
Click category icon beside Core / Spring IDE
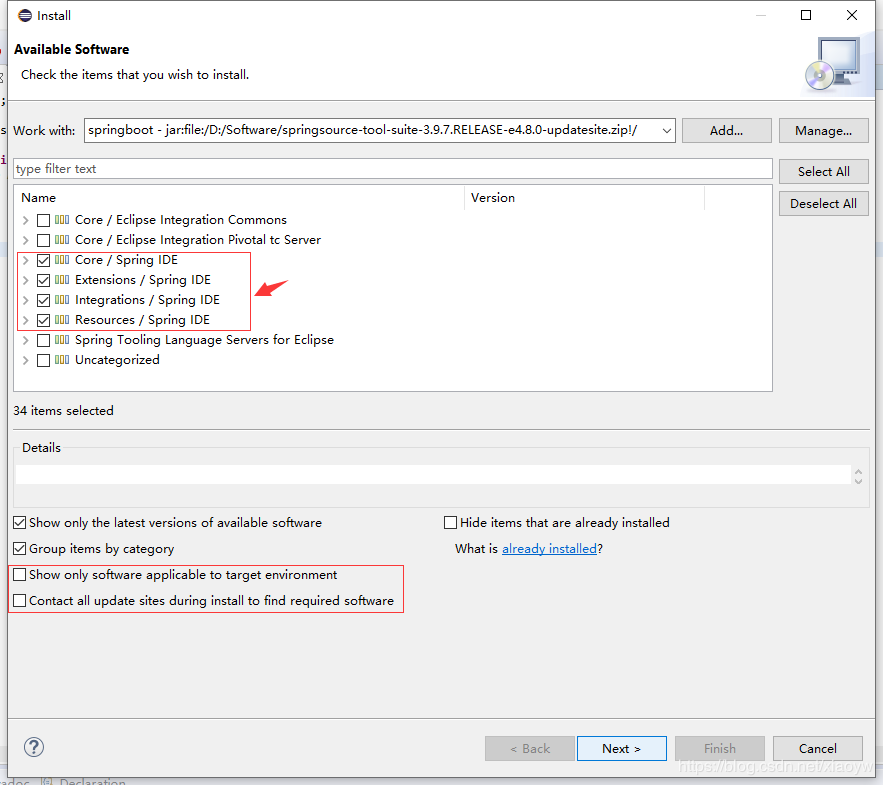(x=62, y=260)
